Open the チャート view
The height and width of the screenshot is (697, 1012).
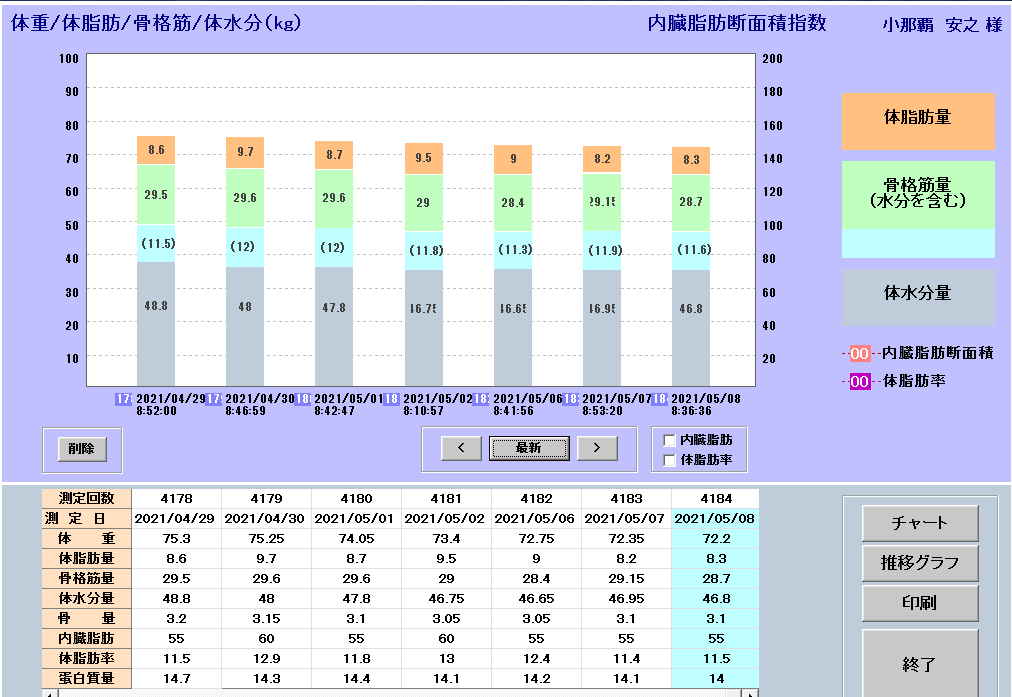[x=919, y=523]
